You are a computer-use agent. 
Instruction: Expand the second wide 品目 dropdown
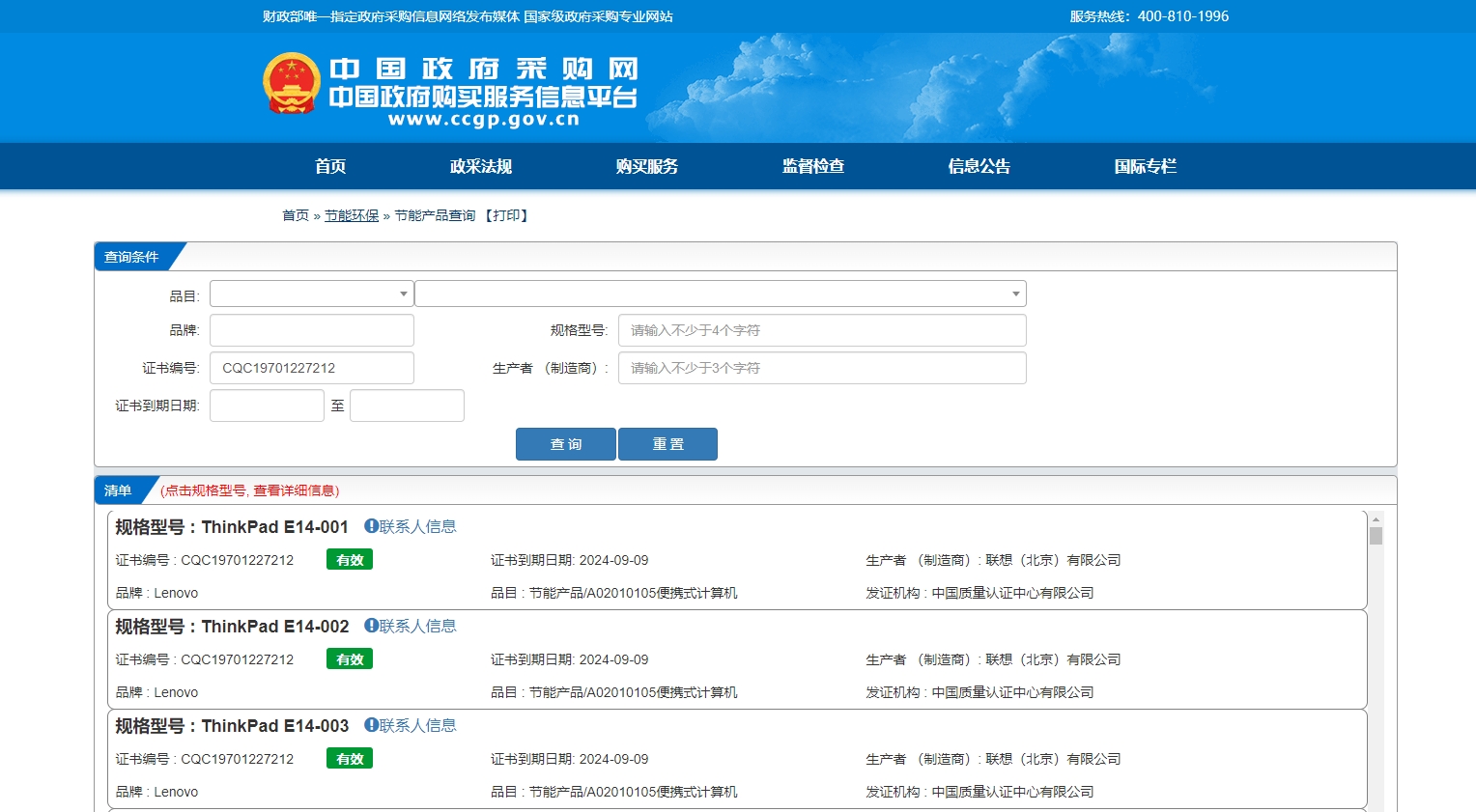click(x=721, y=294)
